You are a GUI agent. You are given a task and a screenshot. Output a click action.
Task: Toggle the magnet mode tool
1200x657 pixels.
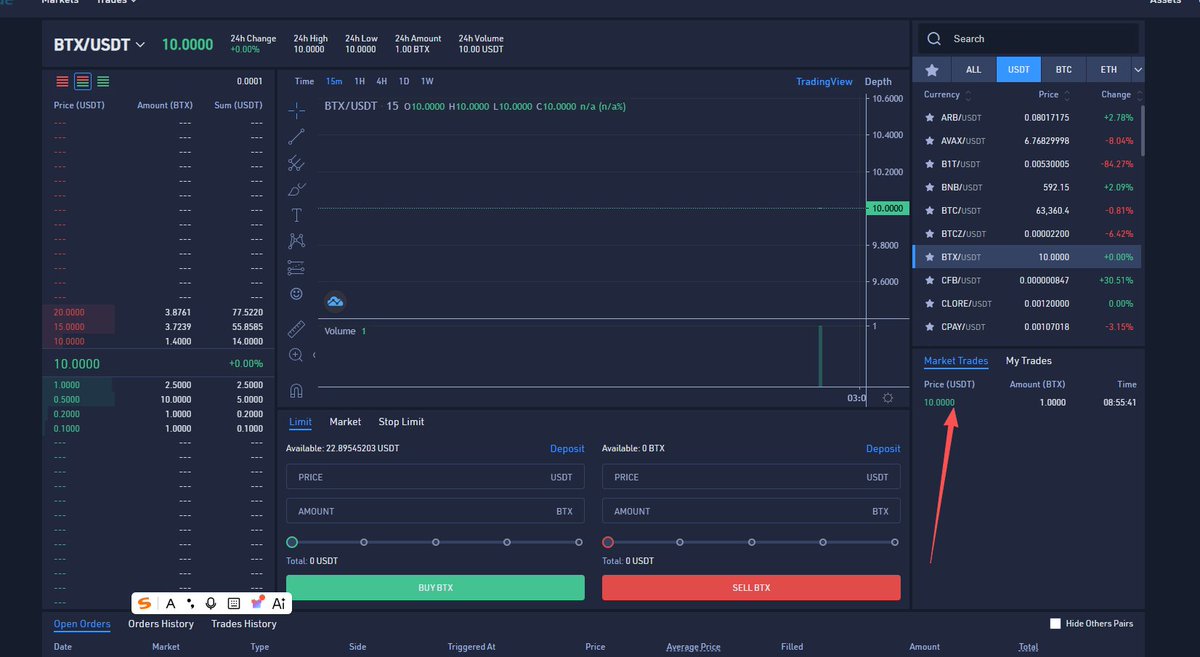click(x=296, y=391)
